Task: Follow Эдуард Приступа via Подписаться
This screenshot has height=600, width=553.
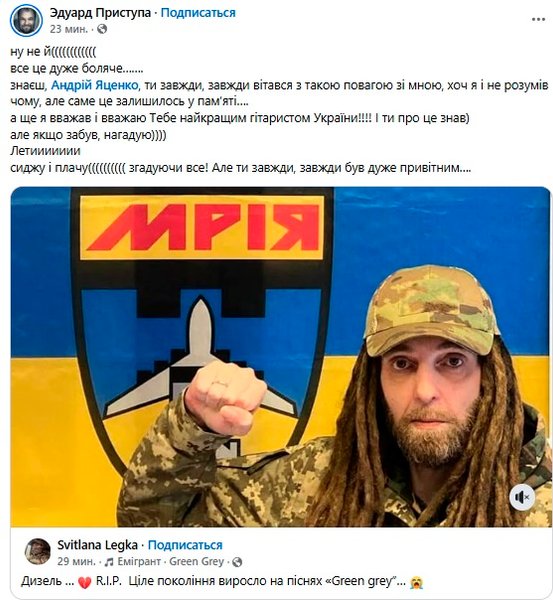Action: [198, 13]
